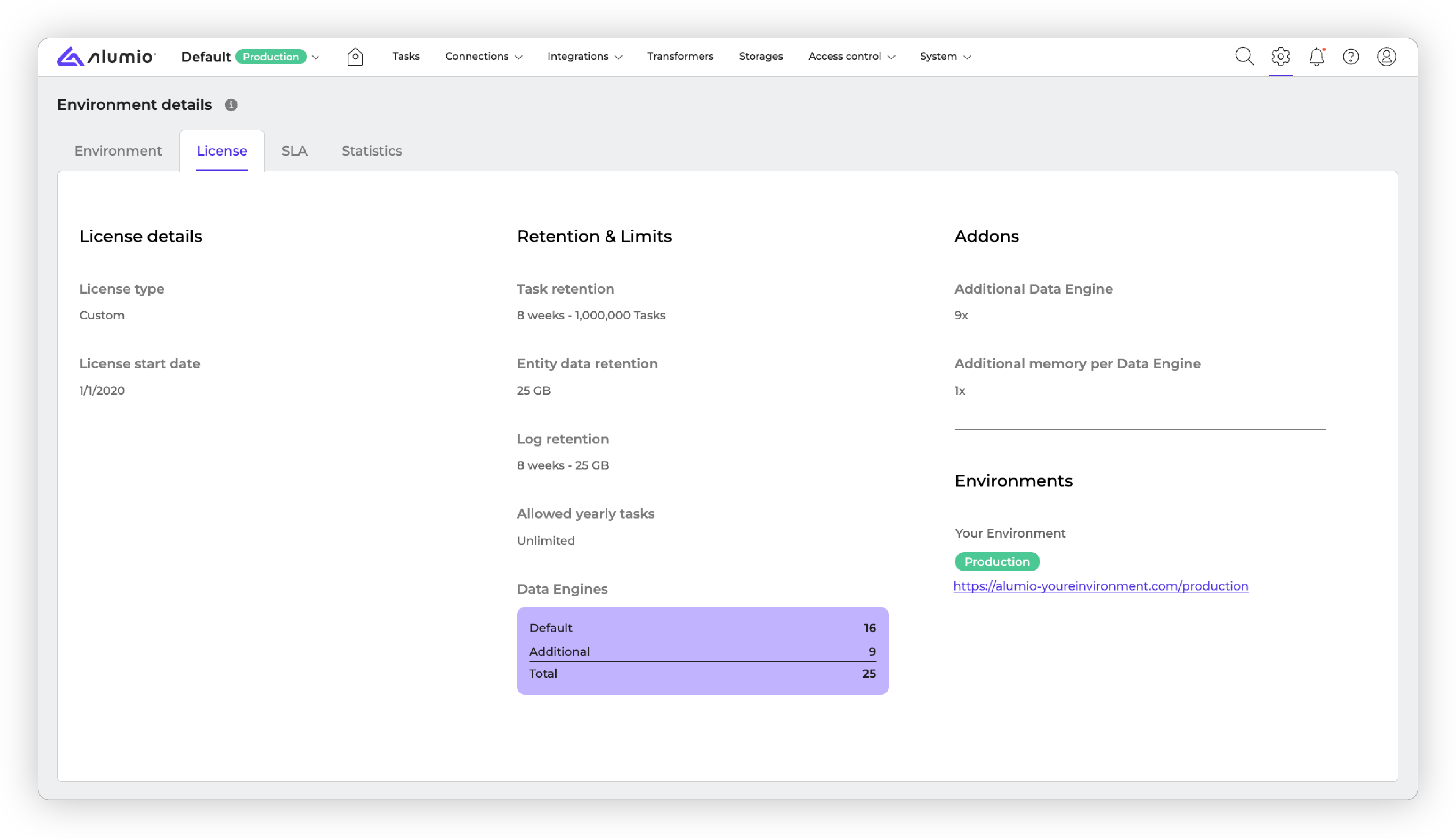Click the help question mark icon

pos(1351,57)
